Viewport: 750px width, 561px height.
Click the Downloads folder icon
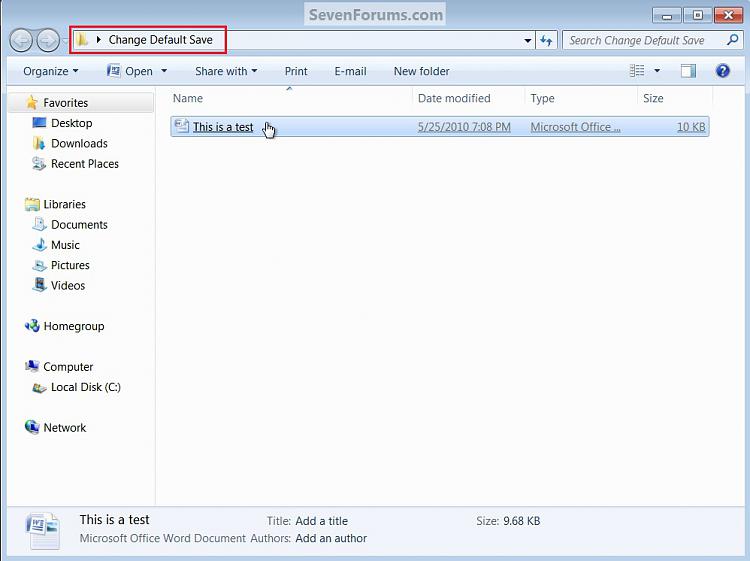click(39, 143)
